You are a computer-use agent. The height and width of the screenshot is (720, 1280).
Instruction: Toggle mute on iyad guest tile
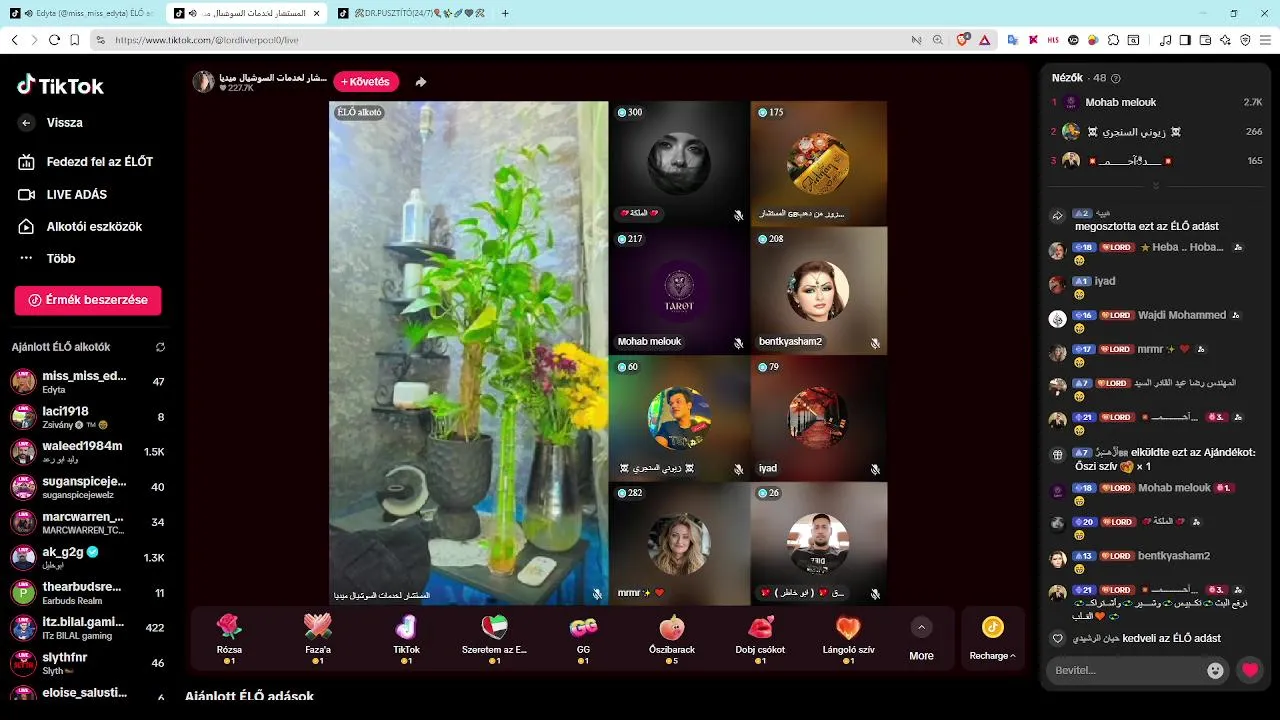875,469
